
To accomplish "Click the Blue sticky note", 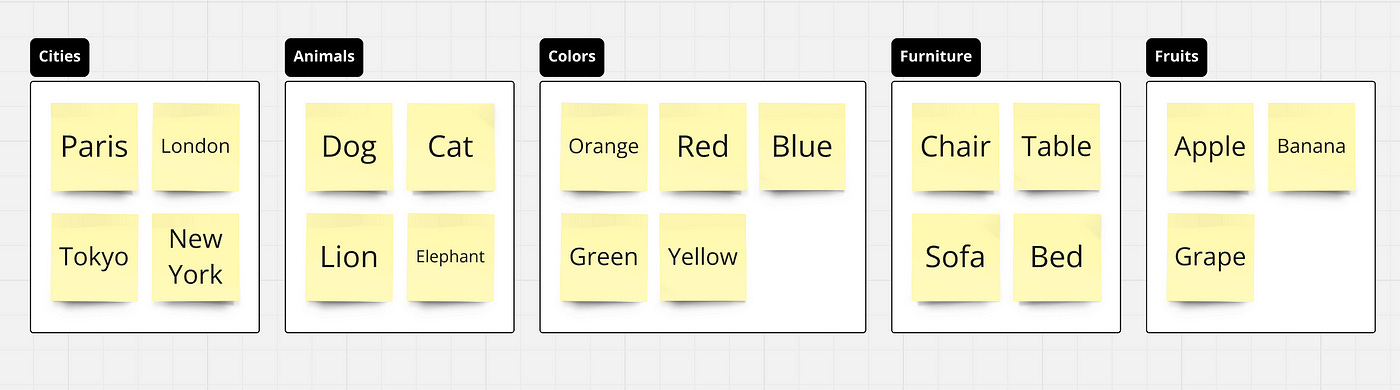I will 802,146.
